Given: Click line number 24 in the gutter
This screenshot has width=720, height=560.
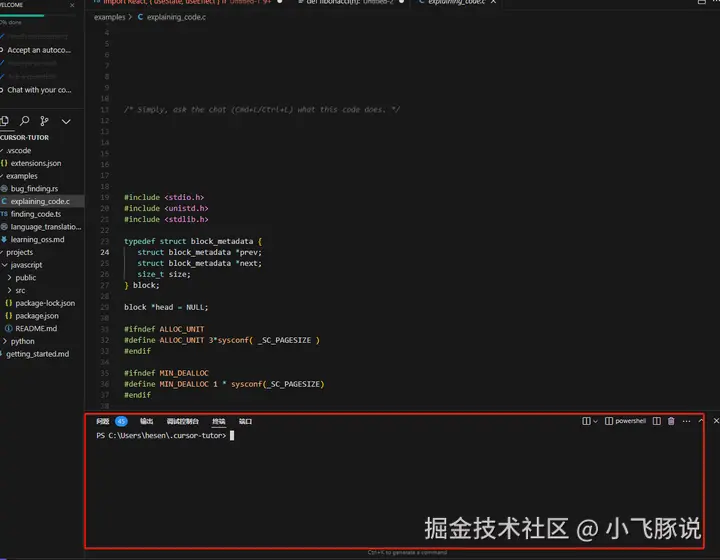Looking at the screenshot, I should (105, 252).
